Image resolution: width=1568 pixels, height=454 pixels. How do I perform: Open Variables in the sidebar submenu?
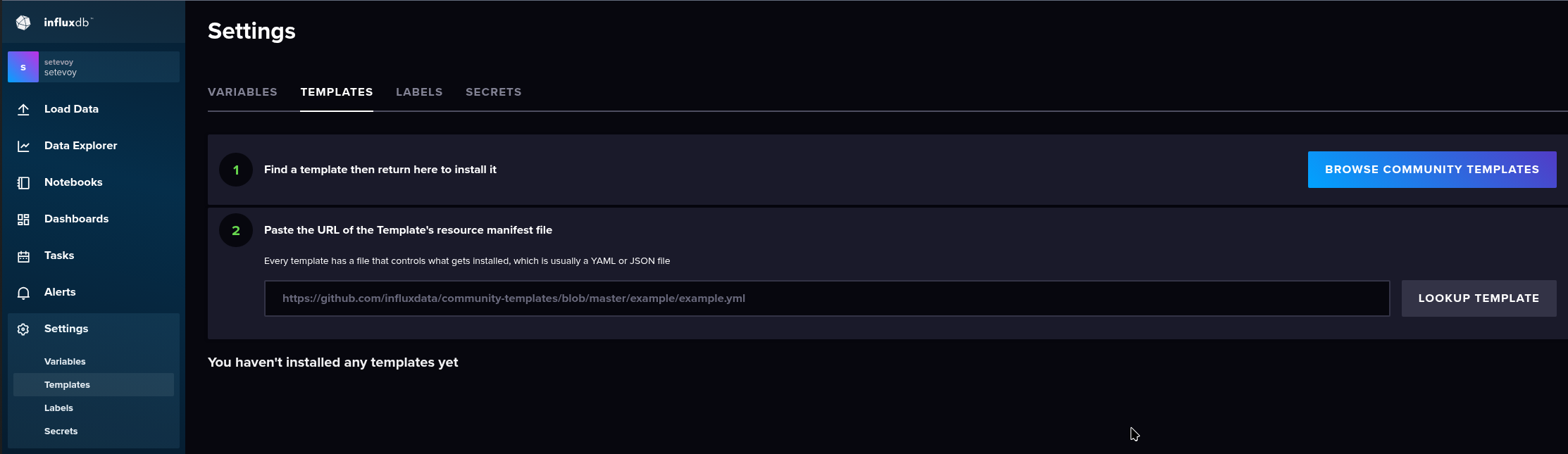(65, 362)
